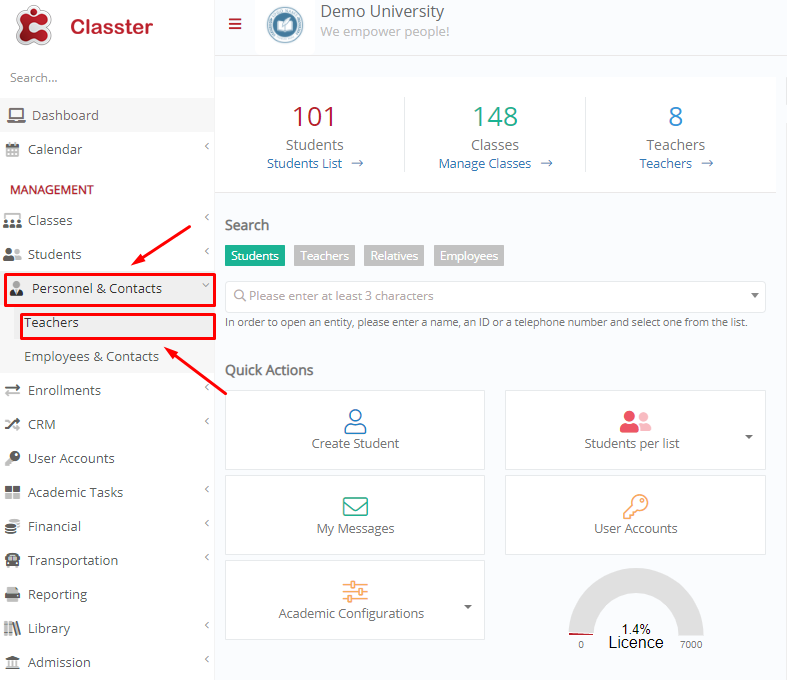Click the sidebar Search field
This screenshot has width=787, height=680.
[x=107, y=78]
